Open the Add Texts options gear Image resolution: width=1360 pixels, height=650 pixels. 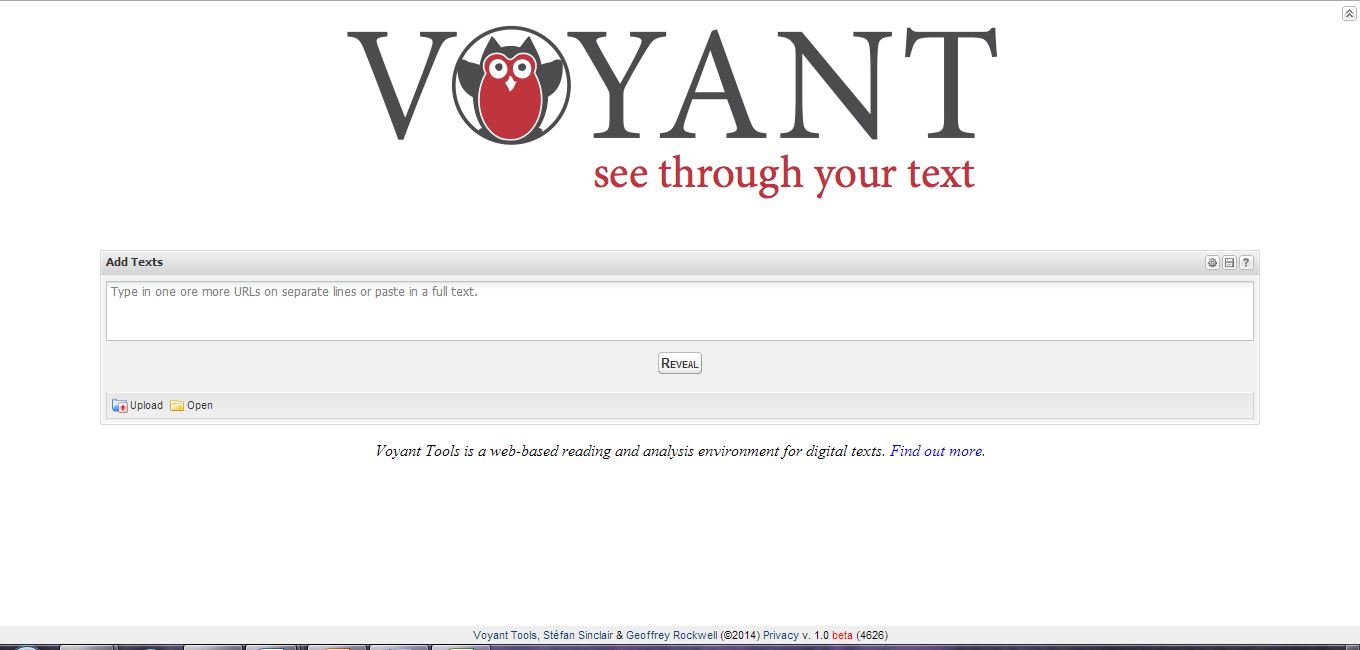(1212, 263)
